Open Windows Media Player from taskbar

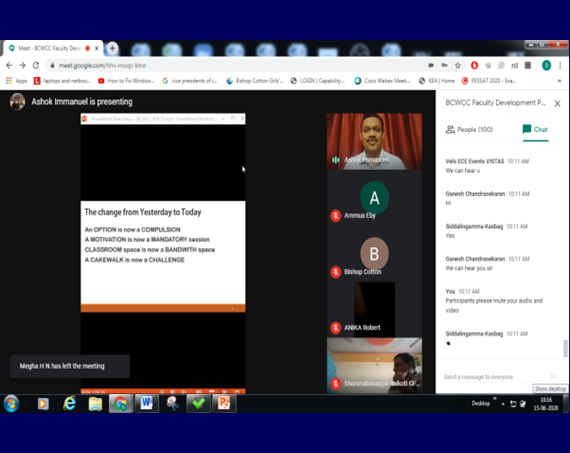click(x=43, y=404)
